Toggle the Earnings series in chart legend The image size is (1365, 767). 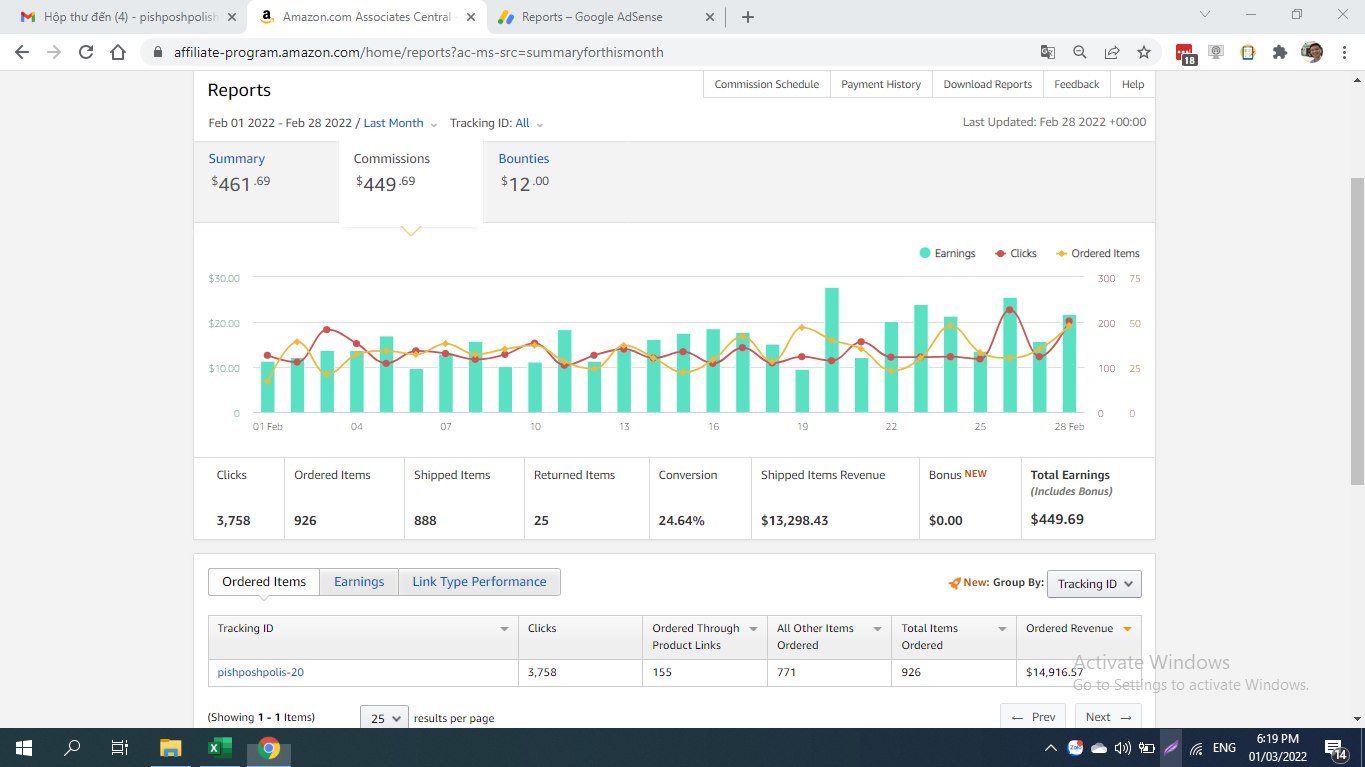click(x=947, y=253)
